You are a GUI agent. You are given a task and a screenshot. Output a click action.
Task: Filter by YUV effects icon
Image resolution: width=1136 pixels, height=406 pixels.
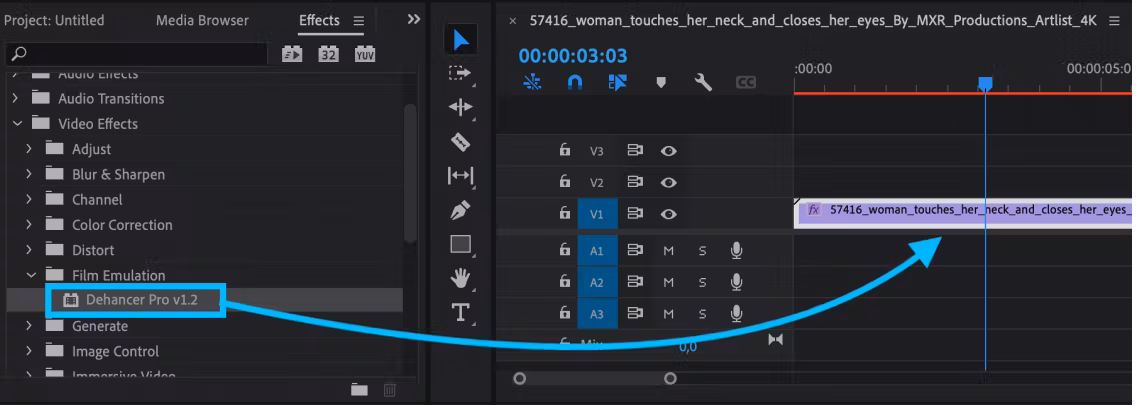(365, 54)
